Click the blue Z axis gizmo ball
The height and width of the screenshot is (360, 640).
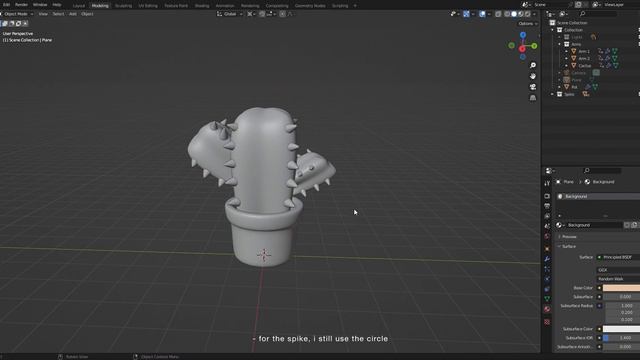pos(523,36)
